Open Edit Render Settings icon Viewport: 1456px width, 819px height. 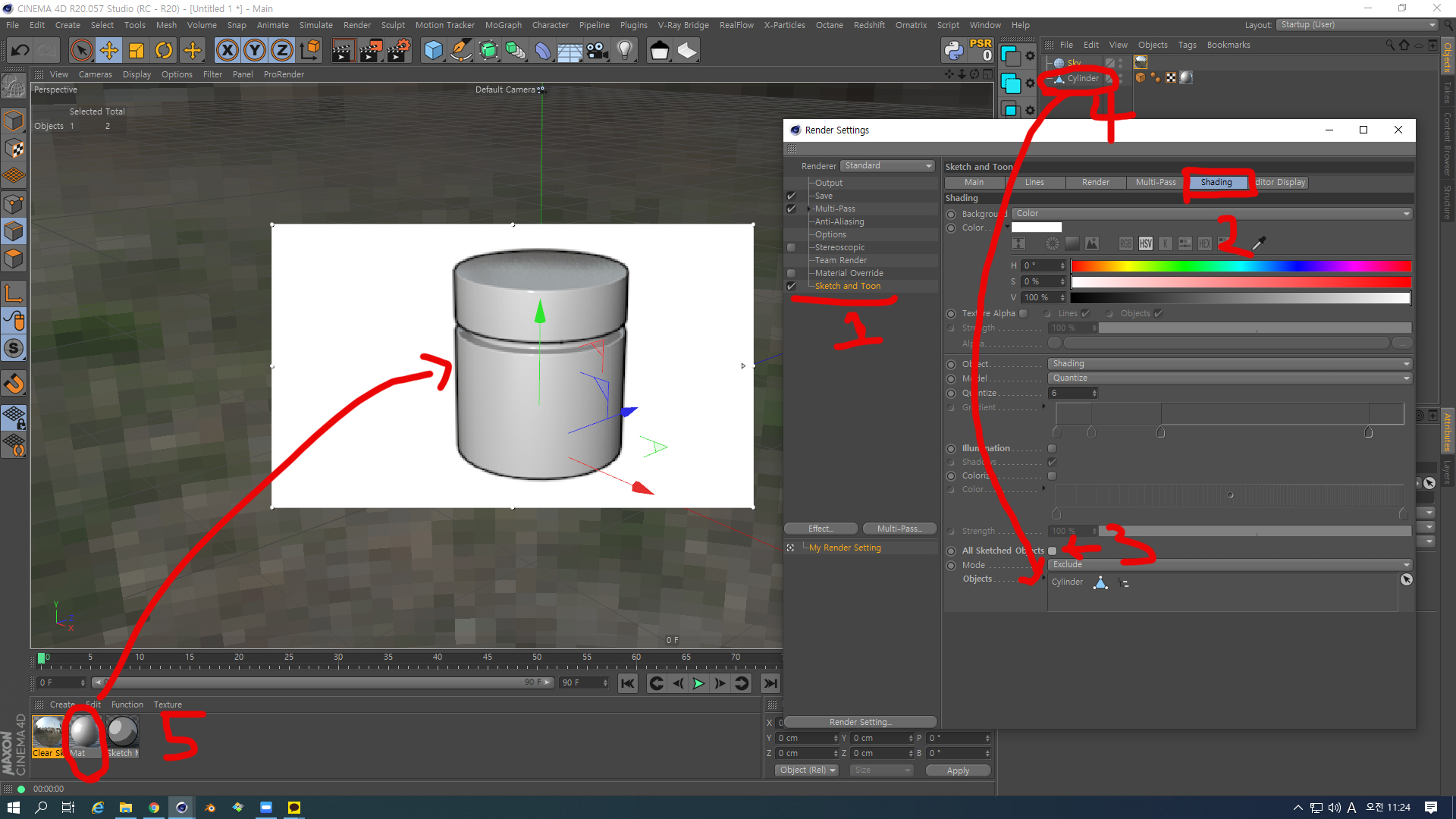(399, 51)
